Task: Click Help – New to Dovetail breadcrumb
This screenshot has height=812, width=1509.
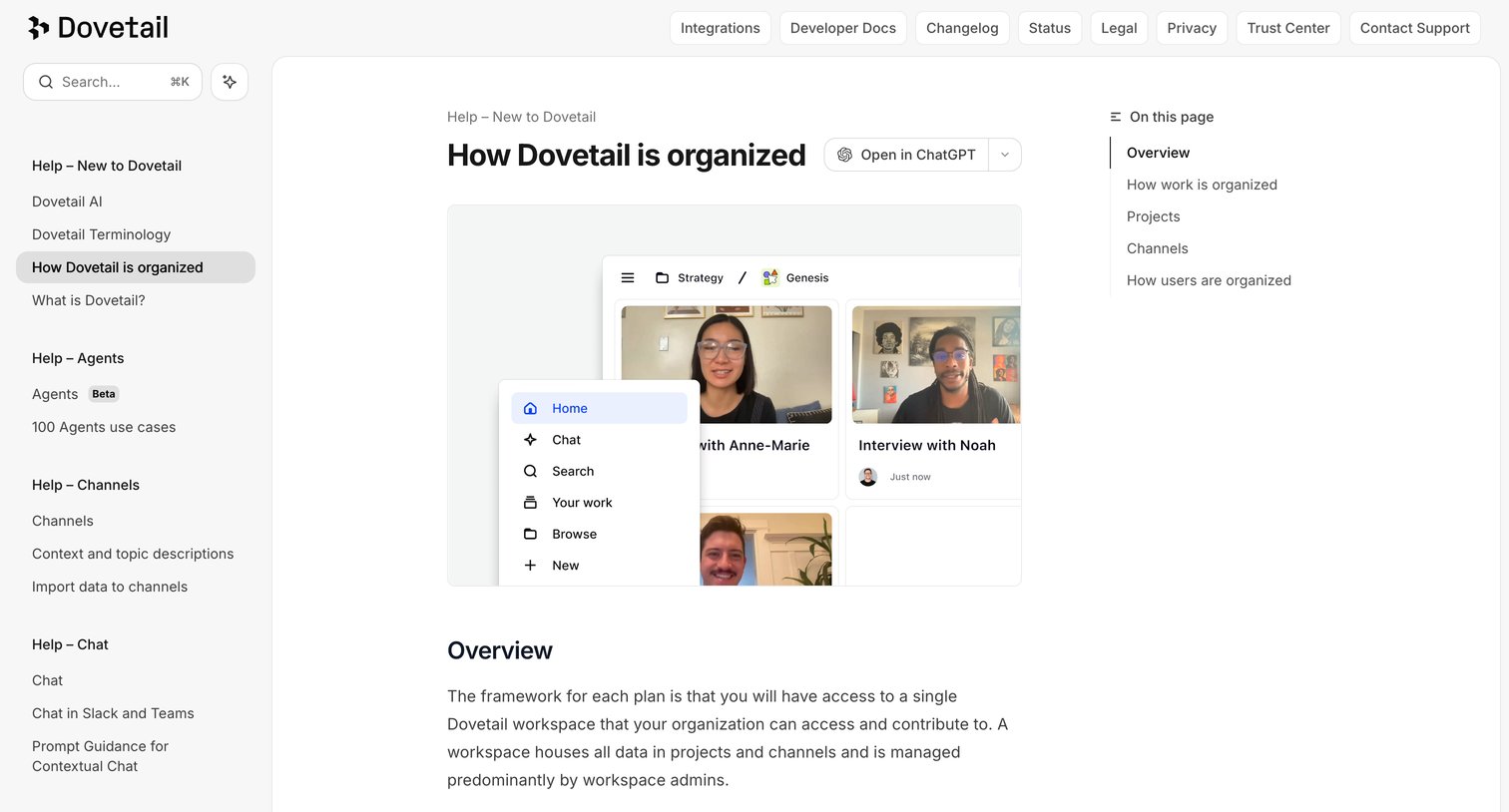Action: click(x=521, y=117)
